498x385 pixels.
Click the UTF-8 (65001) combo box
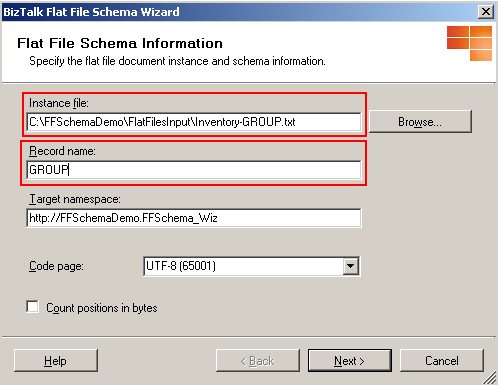[252, 266]
